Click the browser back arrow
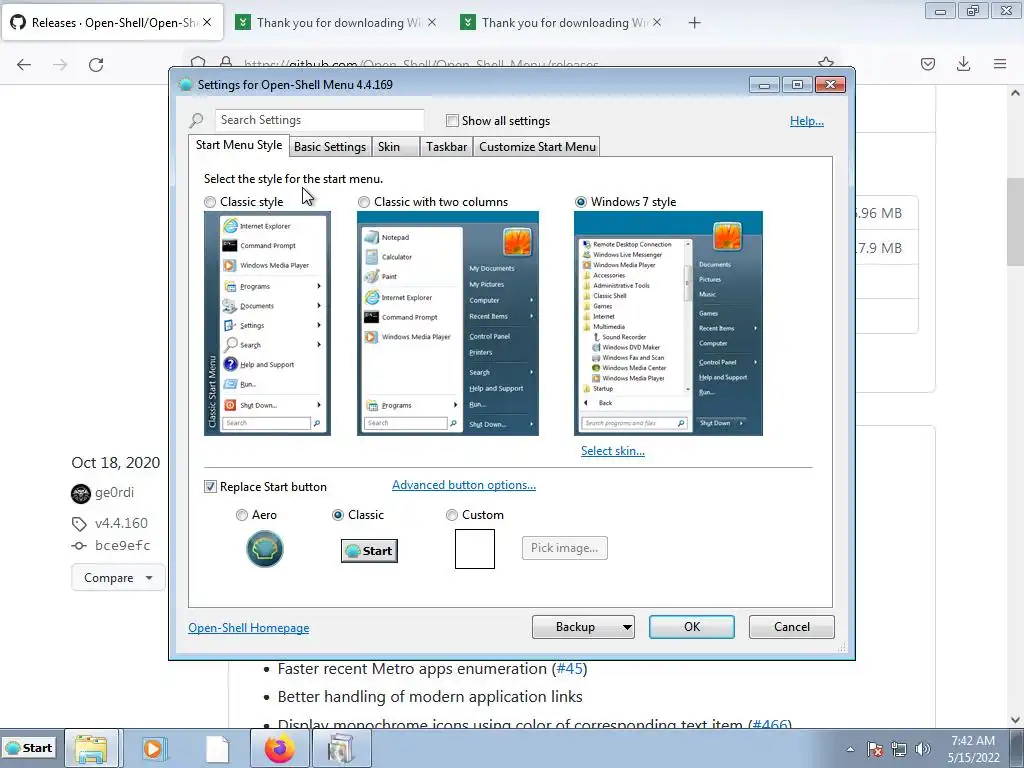The width and height of the screenshot is (1024, 768). click(x=24, y=64)
